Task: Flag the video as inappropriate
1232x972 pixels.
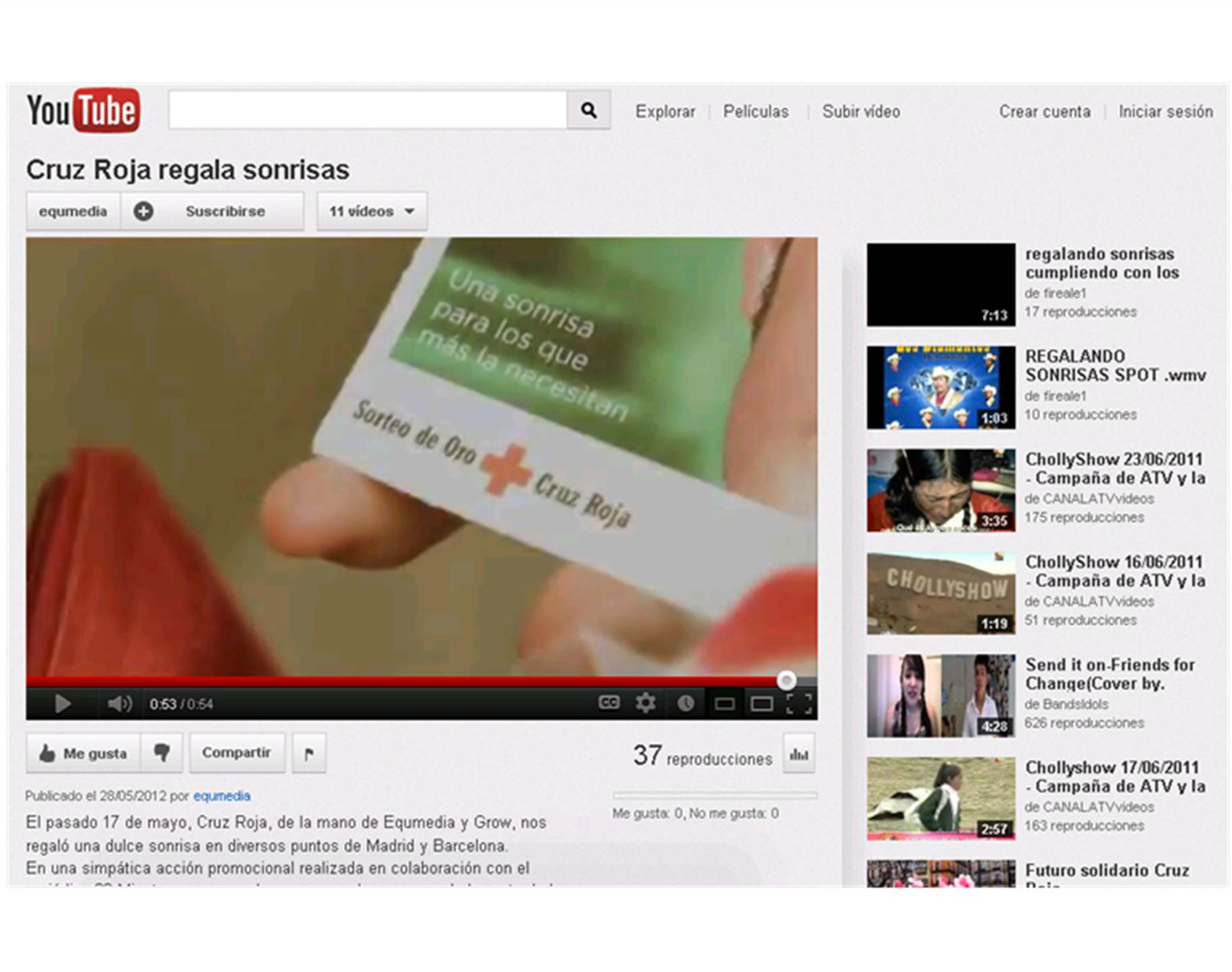Action: pyautogui.click(x=309, y=754)
